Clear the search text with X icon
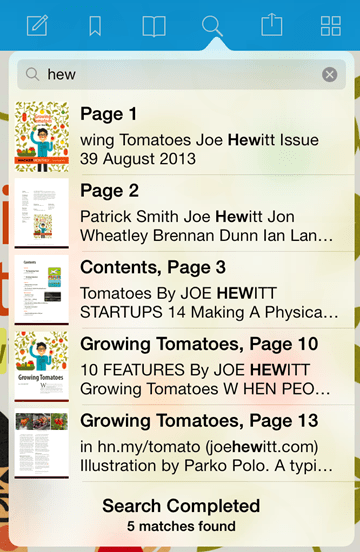The height and width of the screenshot is (552, 360). [330, 74]
